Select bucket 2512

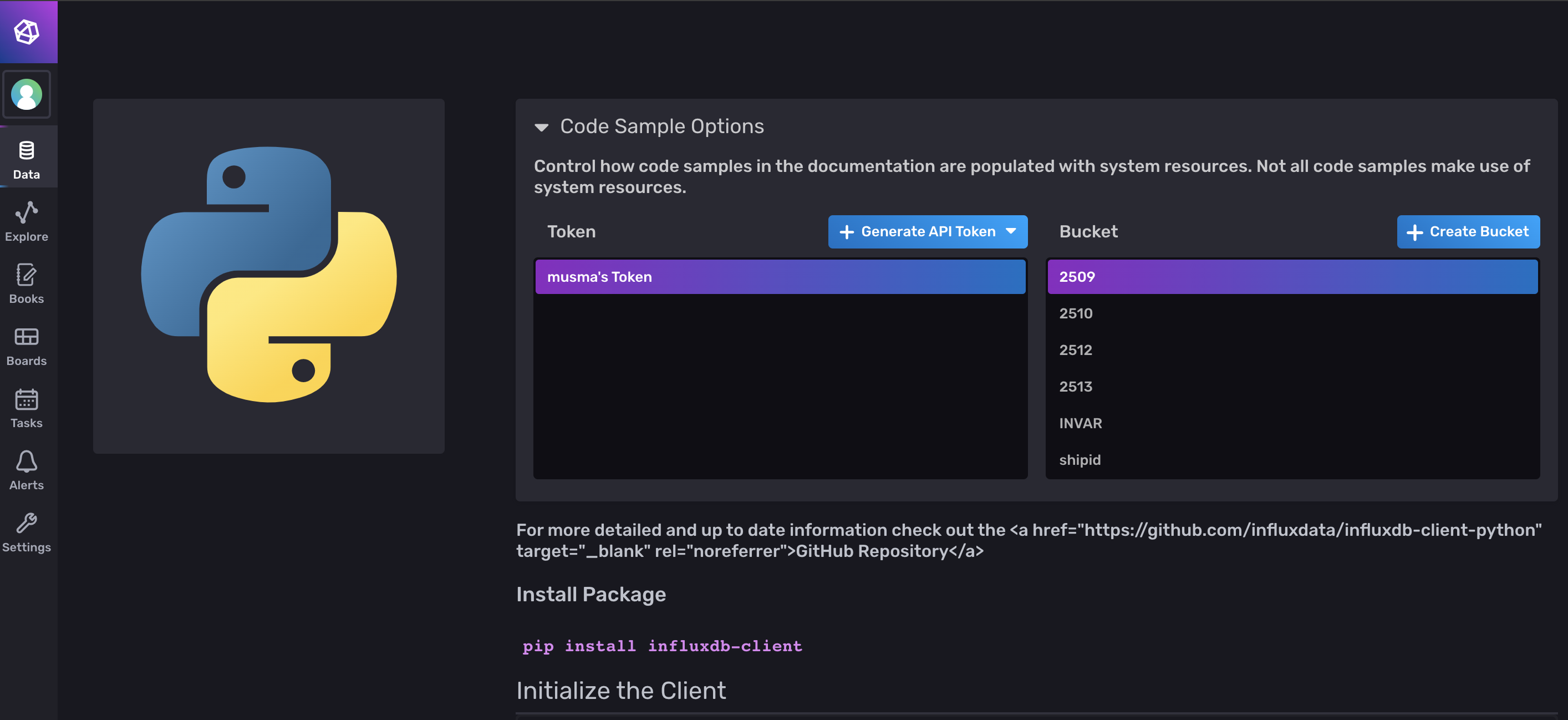1292,349
